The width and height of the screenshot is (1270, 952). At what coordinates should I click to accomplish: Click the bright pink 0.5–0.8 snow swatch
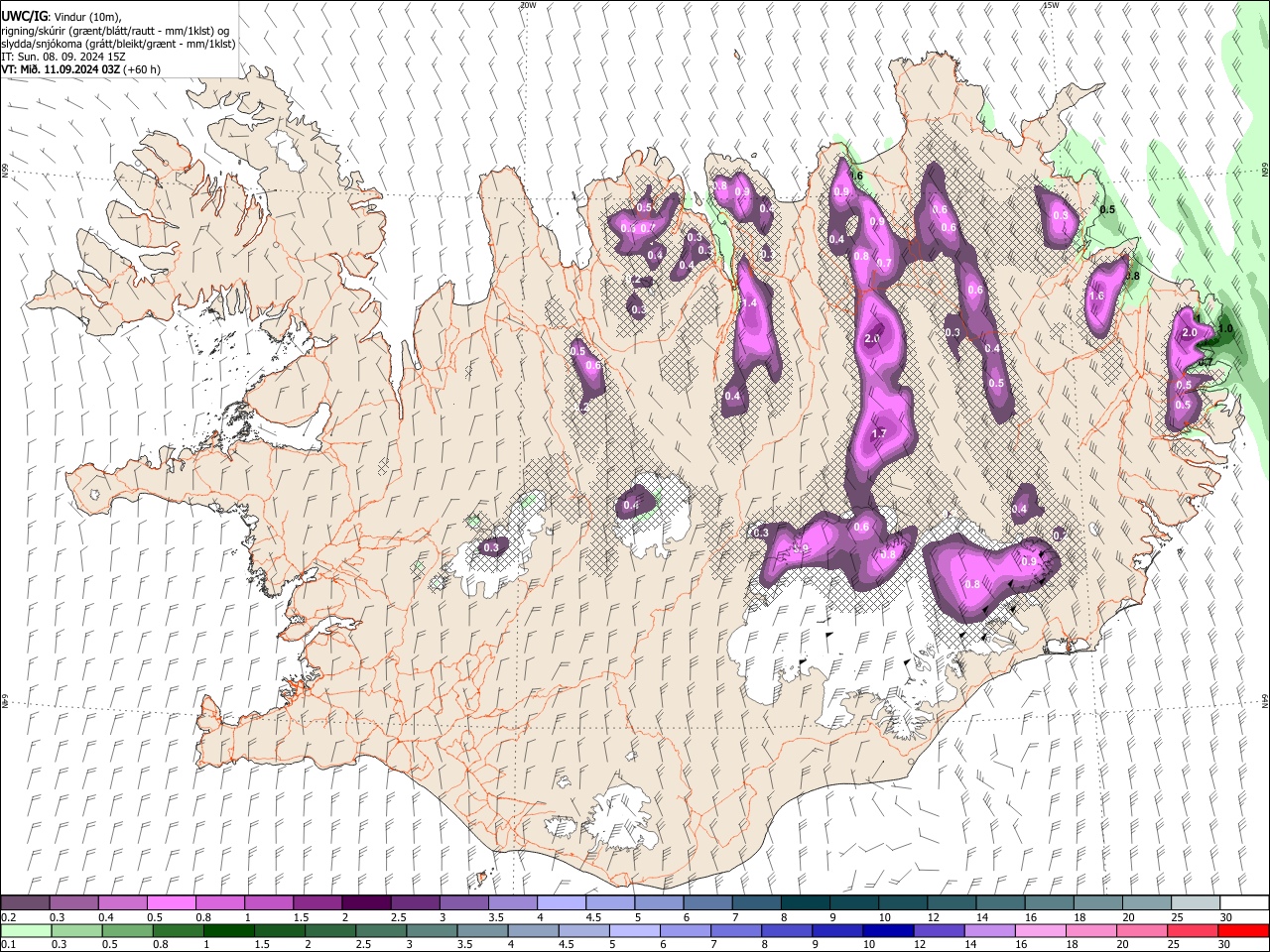click(x=172, y=903)
